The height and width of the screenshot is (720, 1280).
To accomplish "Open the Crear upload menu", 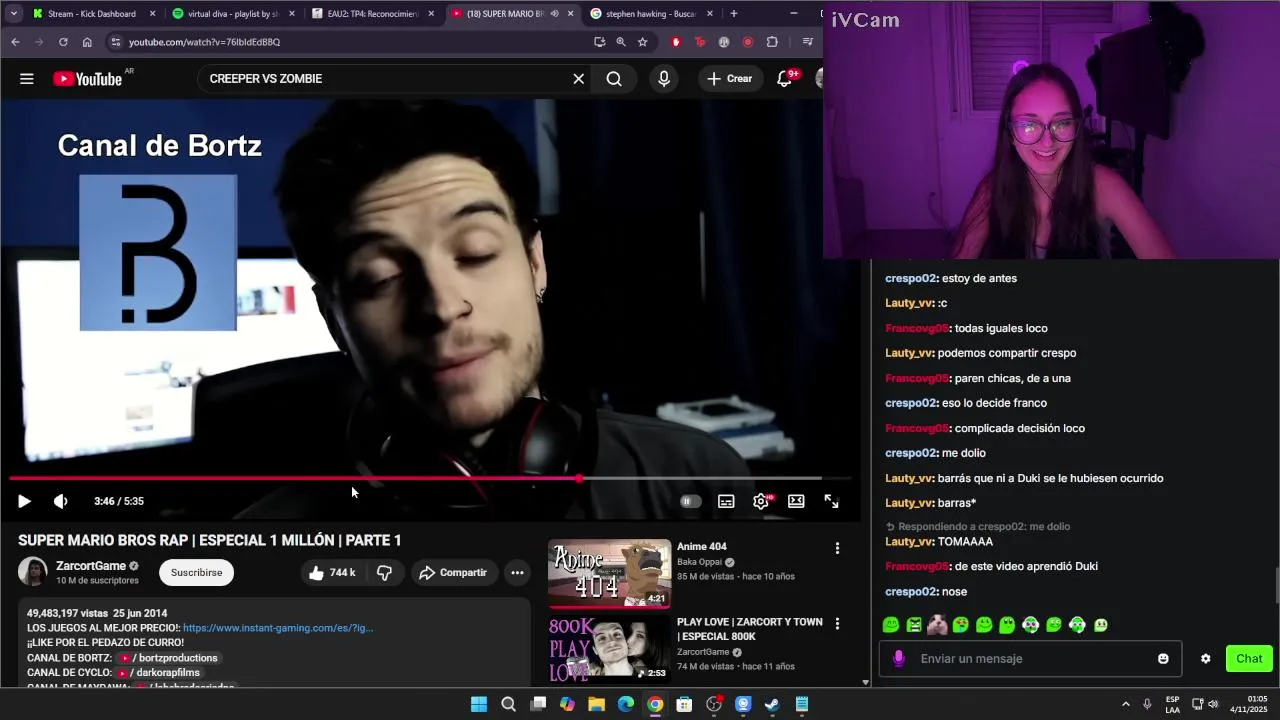I will 730,79.
